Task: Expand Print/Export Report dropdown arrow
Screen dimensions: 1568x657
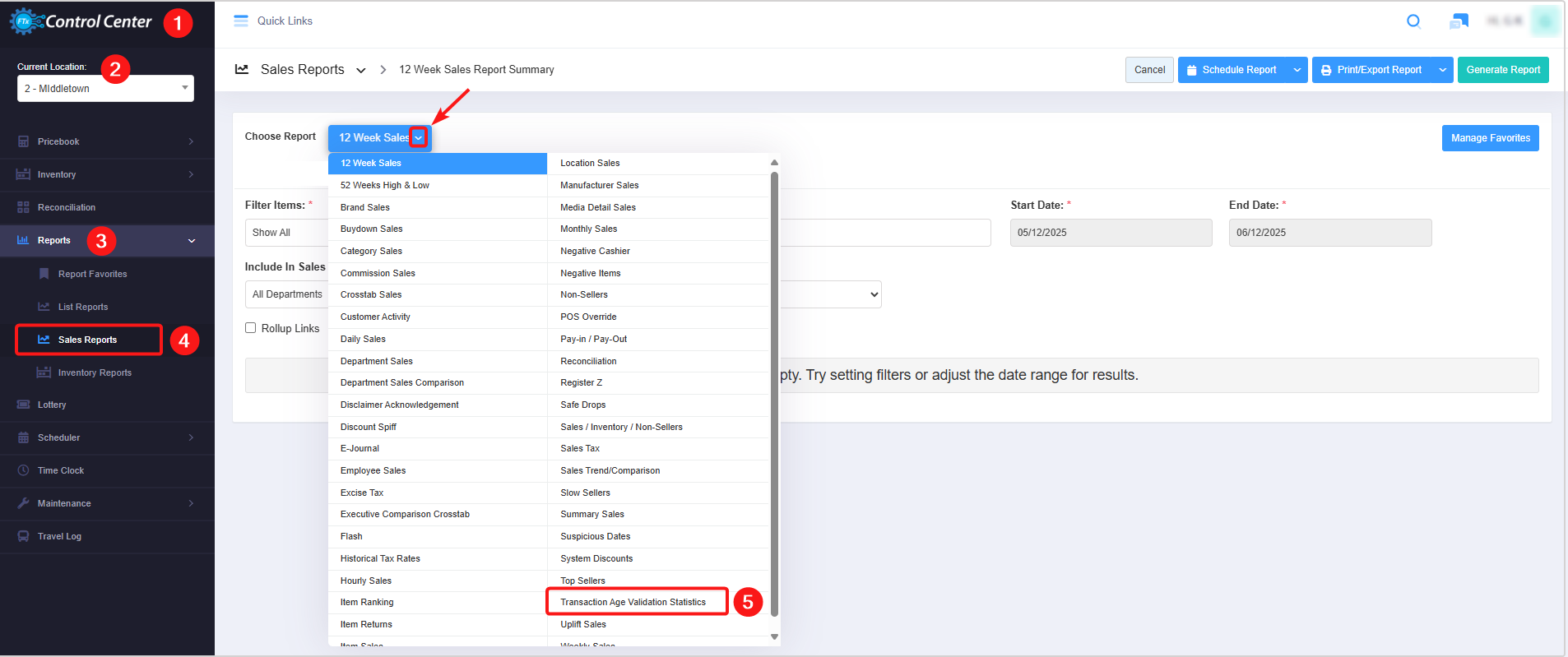Action: 1442,70
